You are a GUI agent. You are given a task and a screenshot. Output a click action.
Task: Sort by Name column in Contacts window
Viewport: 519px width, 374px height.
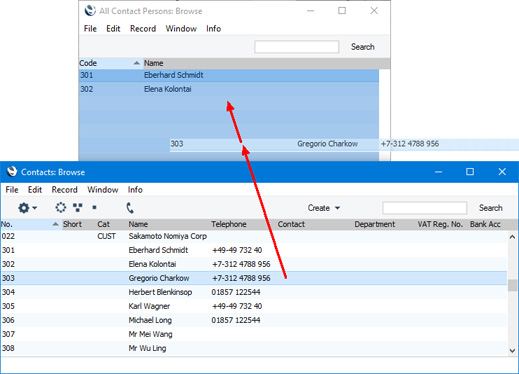(x=138, y=224)
